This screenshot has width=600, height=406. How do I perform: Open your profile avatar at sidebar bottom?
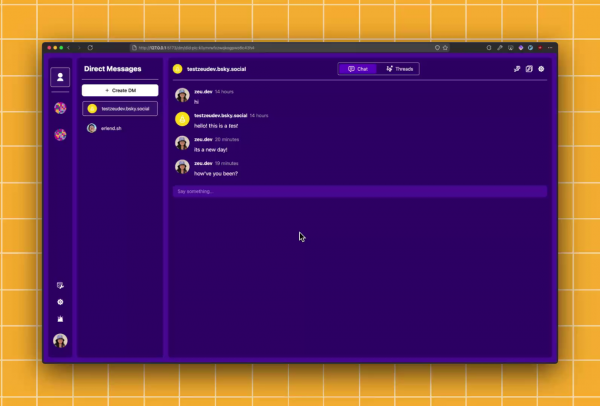(60, 341)
